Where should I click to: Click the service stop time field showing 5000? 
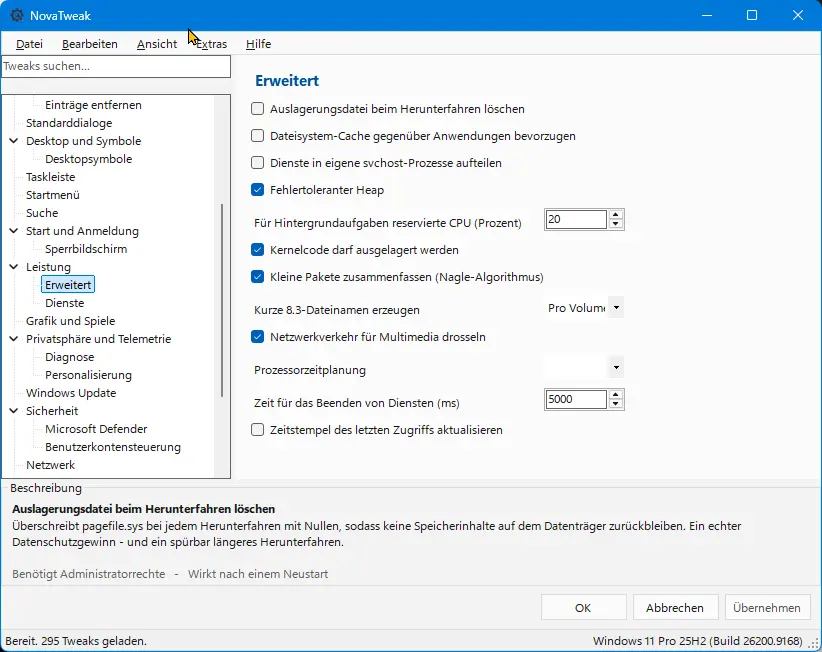(x=576, y=399)
